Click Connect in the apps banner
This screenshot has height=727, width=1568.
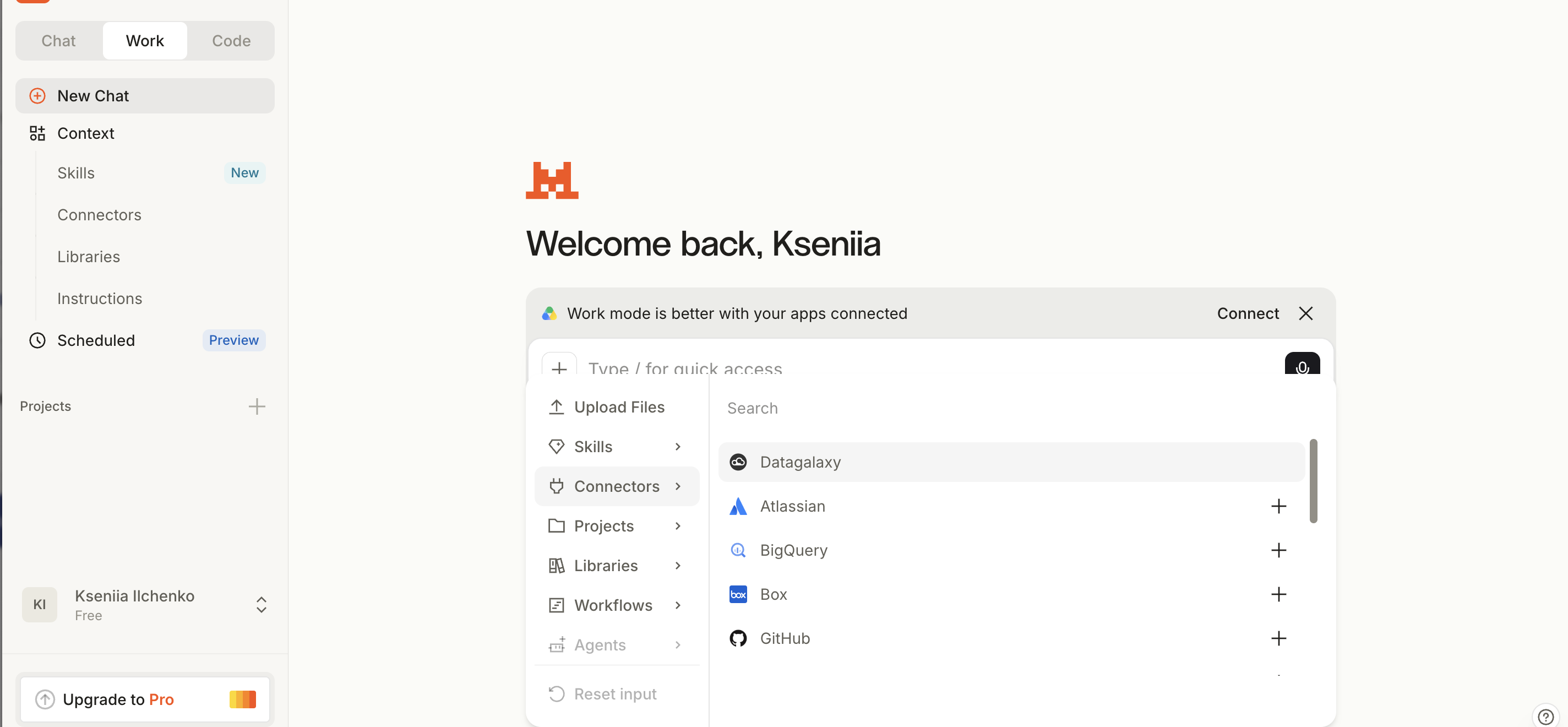(1248, 313)
